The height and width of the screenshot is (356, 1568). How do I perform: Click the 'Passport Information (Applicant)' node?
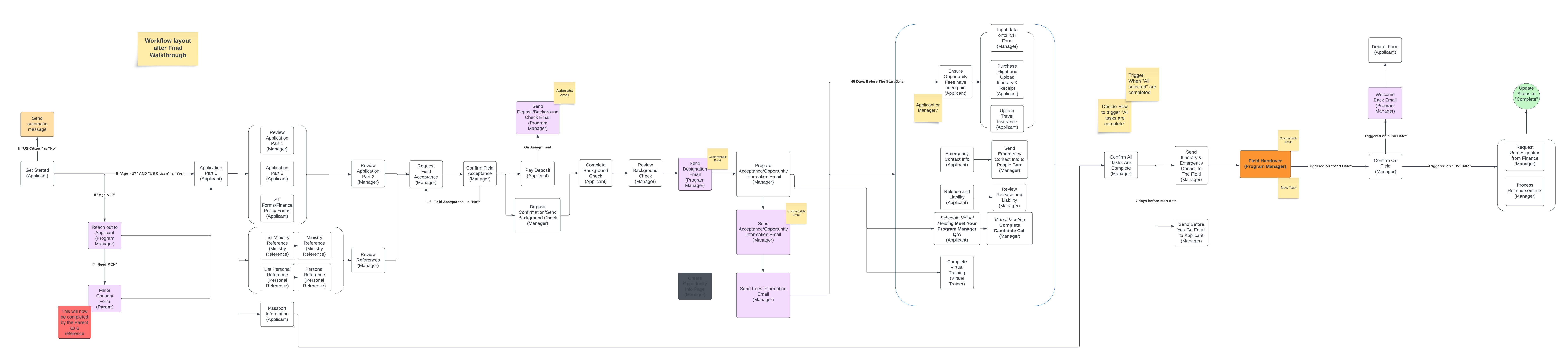click(277, 314)
